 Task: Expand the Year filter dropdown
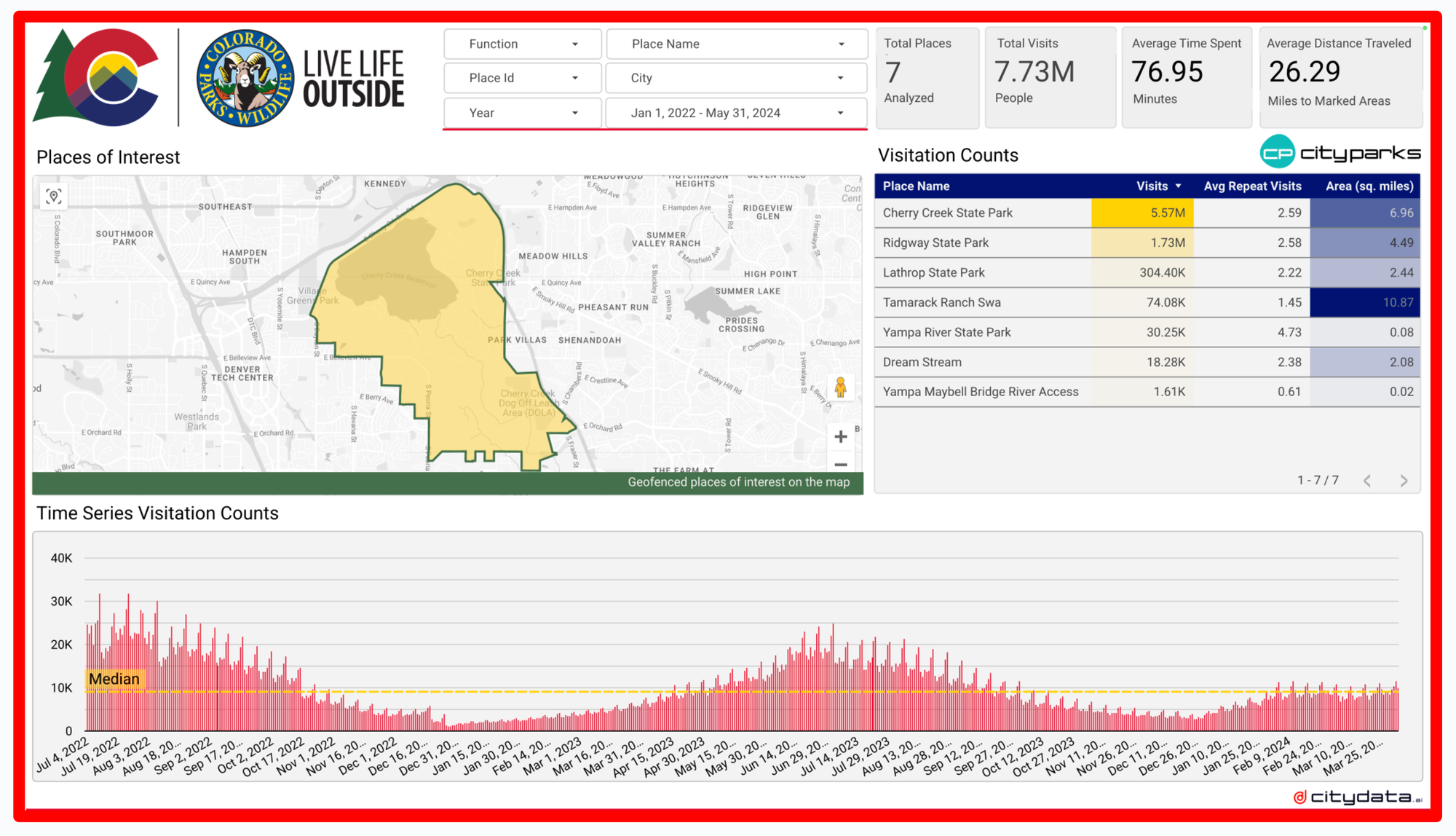tap(523, 113)
